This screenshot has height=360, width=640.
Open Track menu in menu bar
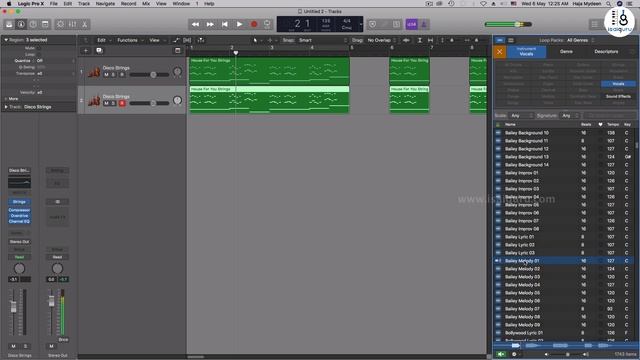(84, 4)
